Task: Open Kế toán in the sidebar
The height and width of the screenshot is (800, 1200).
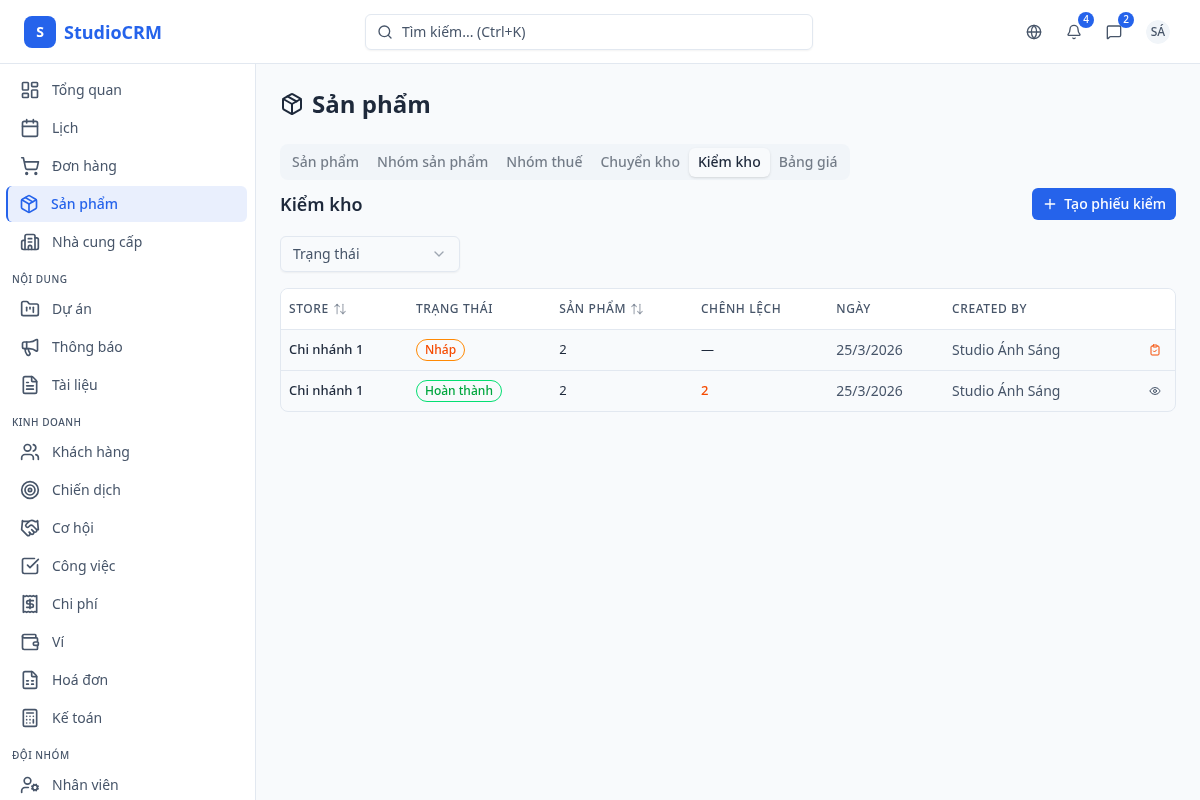Action: click(x=76, y=718)
